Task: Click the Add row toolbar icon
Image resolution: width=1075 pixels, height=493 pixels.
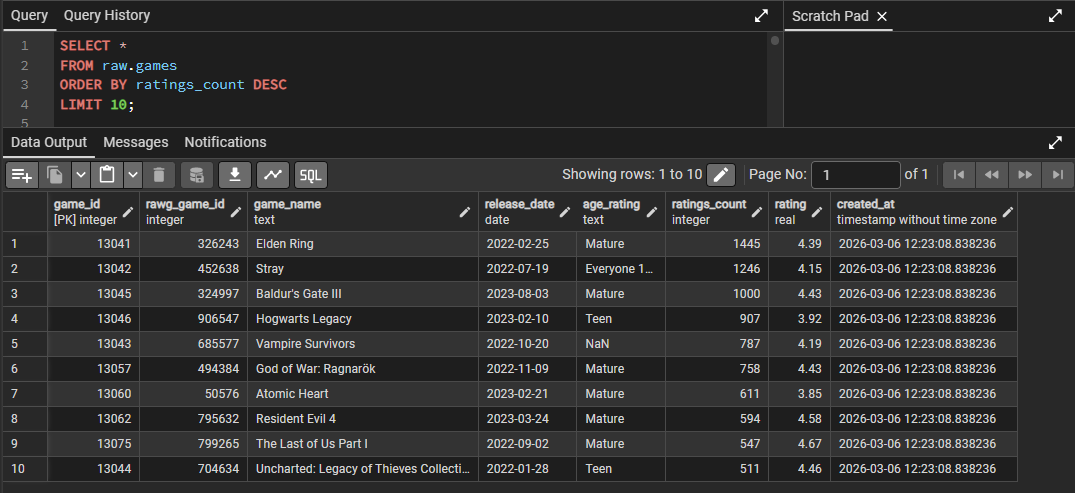Action: coord(22,175)
